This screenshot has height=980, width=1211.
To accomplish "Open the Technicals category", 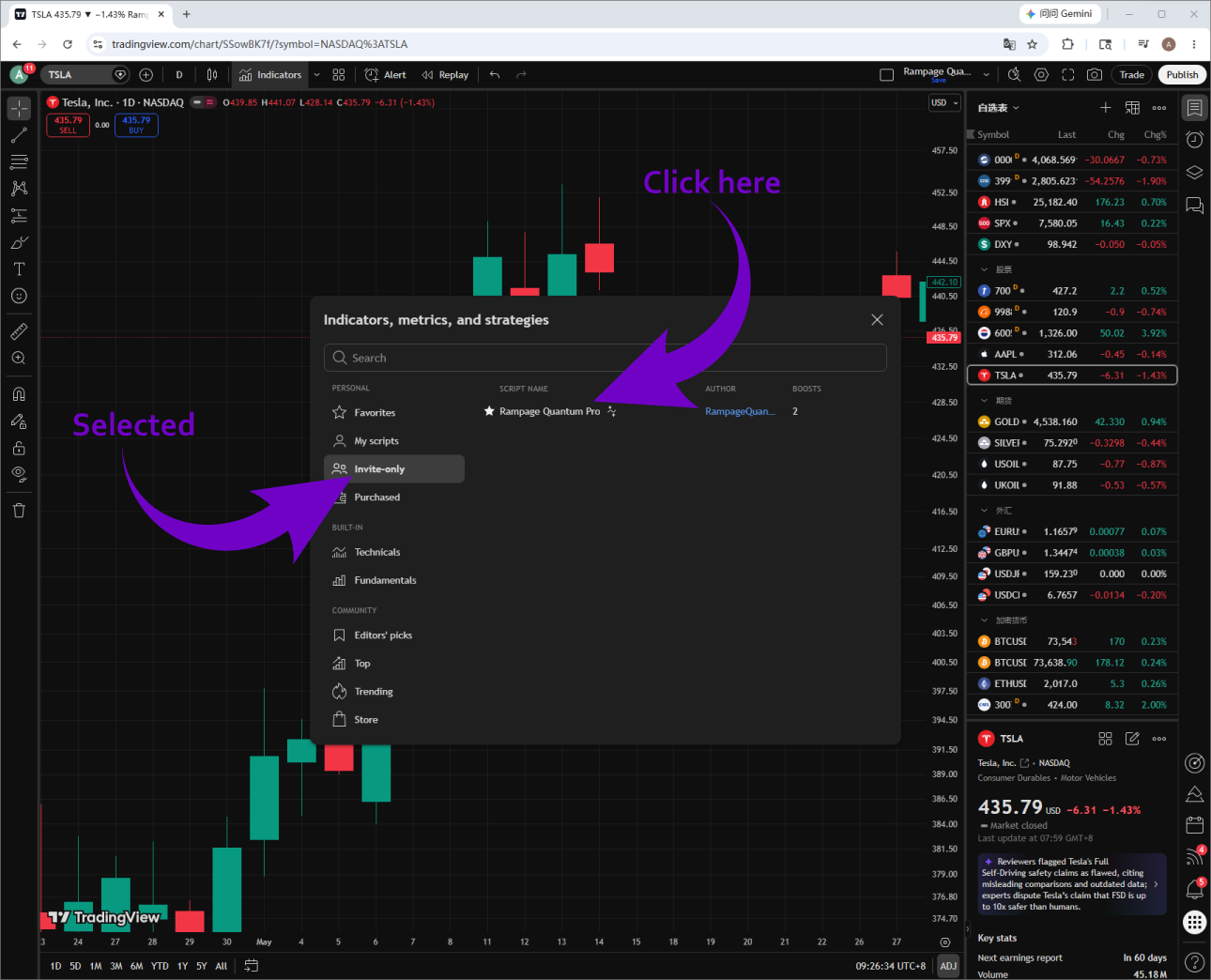I will [x=394, y=552].
